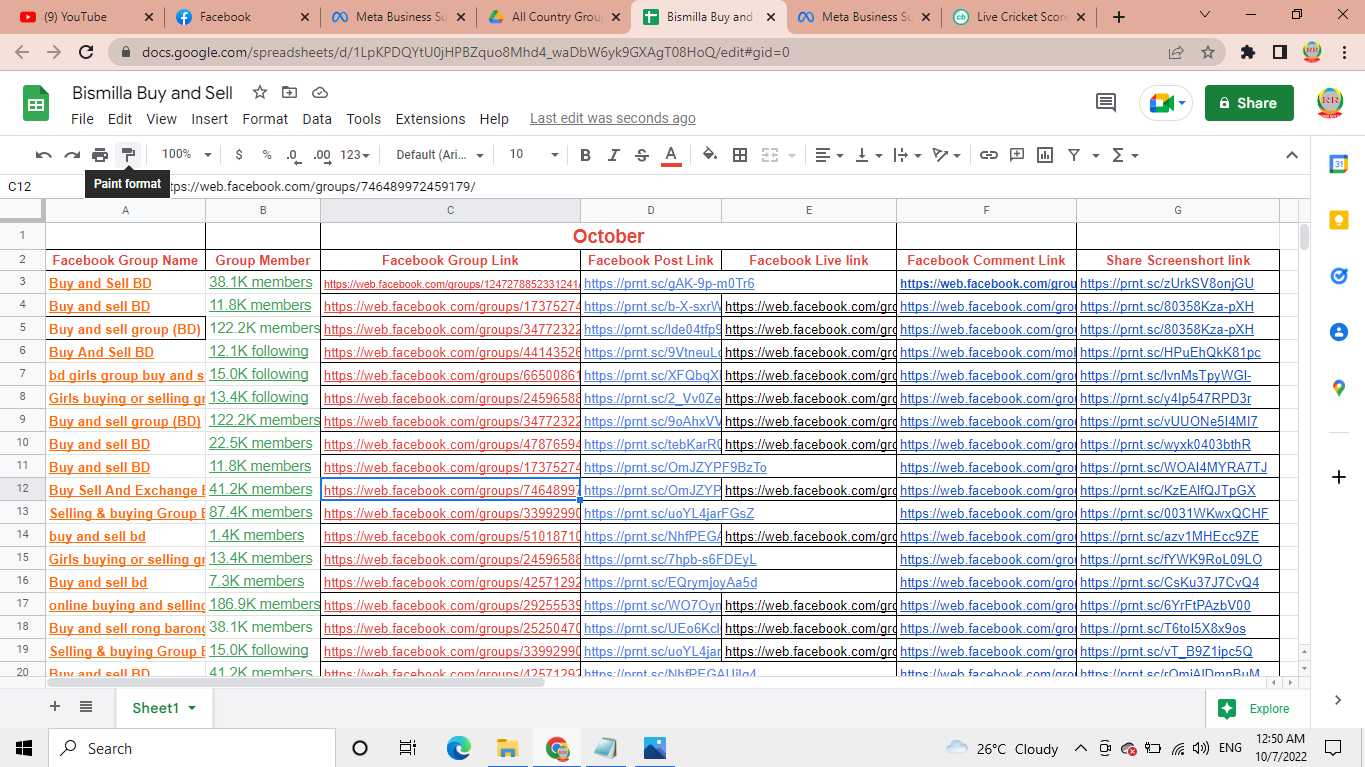The width and height of the screenshot is (1365, 767).
Task: Open the text color picker
Action: (x=671, y=155)
